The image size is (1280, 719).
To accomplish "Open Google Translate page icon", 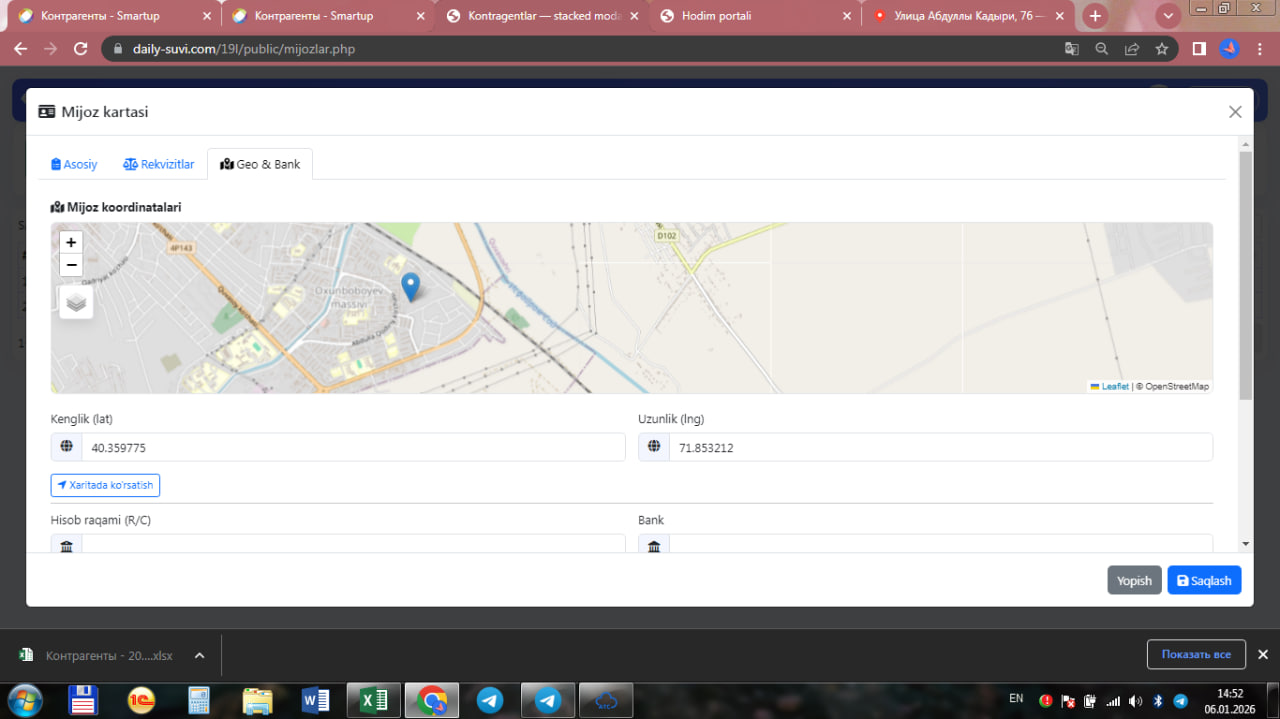I will (x=1071, y=48).
